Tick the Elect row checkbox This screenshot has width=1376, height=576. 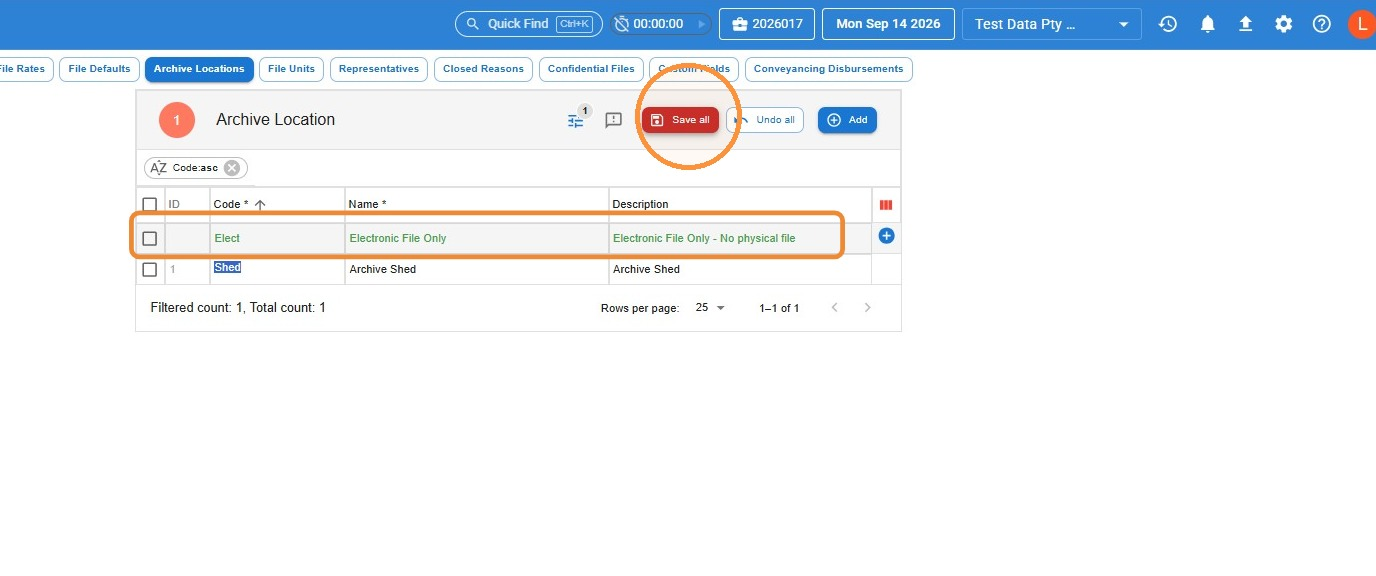[149, 239]
